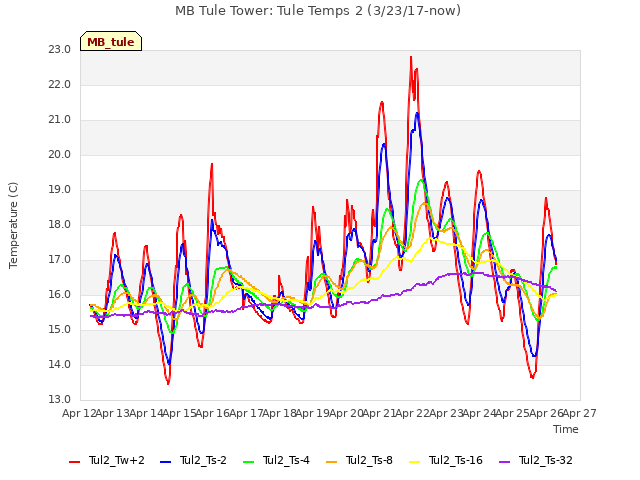The width and height of the screenshot is (640, 480).
Task: Click the Apr 22 x-axis tick label
Action: pyautogui.click(x=412, y=413)
